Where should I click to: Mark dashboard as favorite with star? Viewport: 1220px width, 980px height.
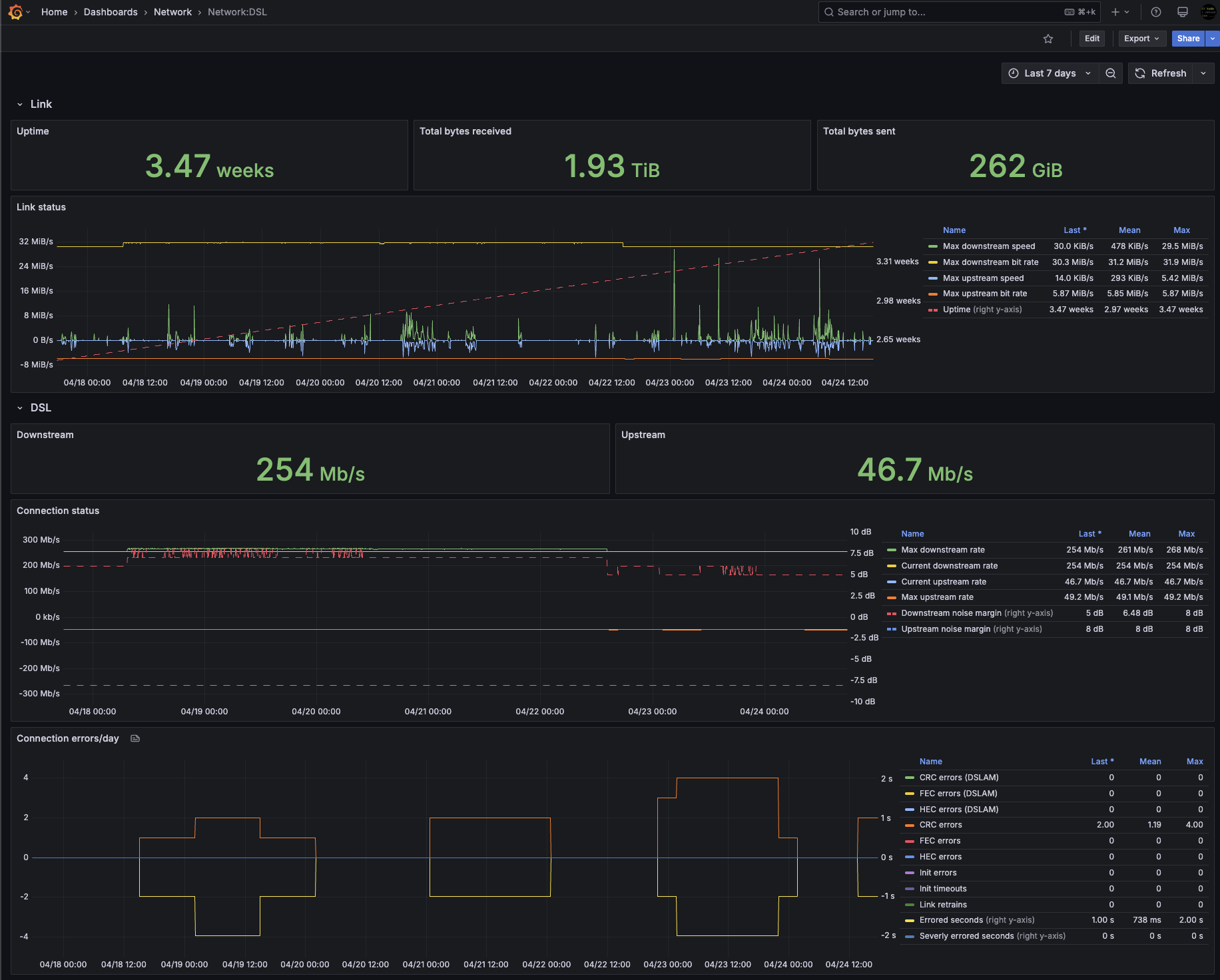pos(1048,39)
